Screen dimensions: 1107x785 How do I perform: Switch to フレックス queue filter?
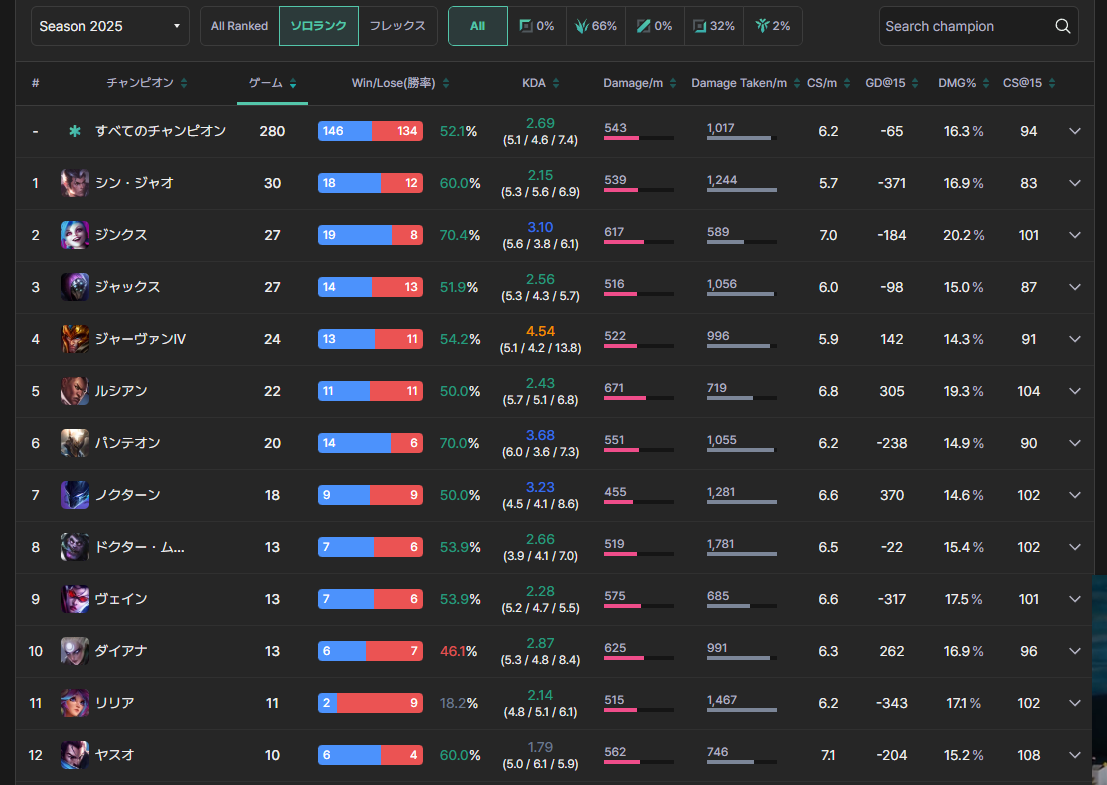[397, 26]
